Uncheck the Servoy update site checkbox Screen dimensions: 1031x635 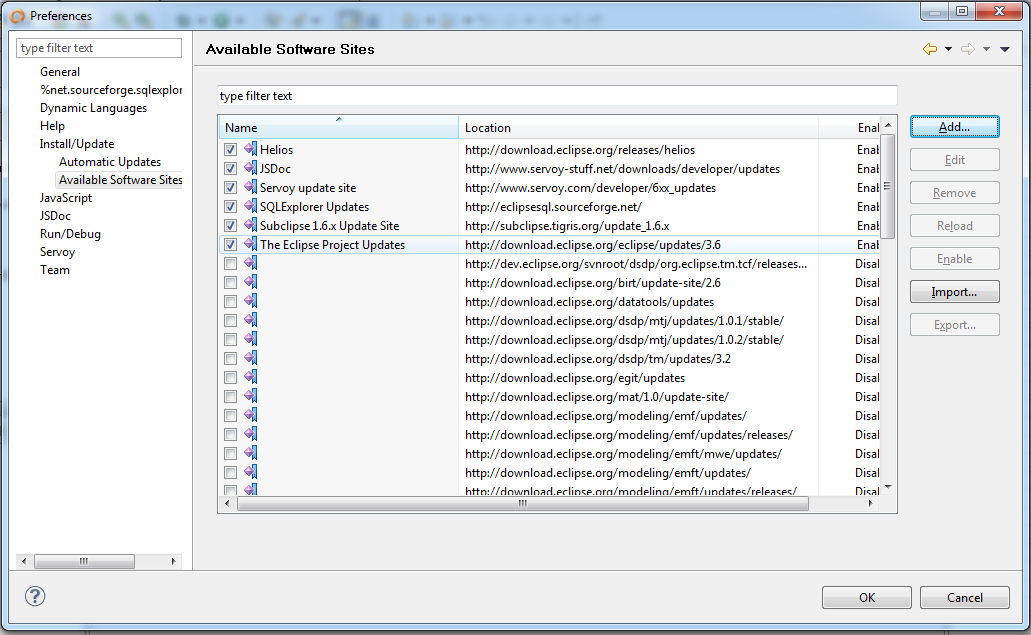point(230,188)
